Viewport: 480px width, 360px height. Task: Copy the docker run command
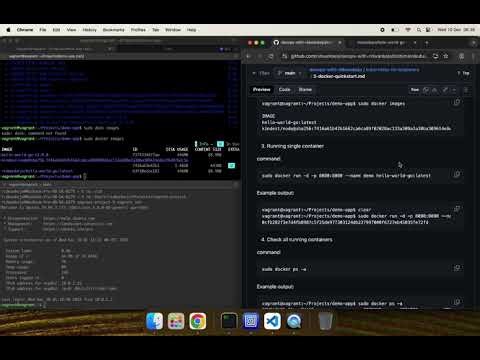[457, 174]
